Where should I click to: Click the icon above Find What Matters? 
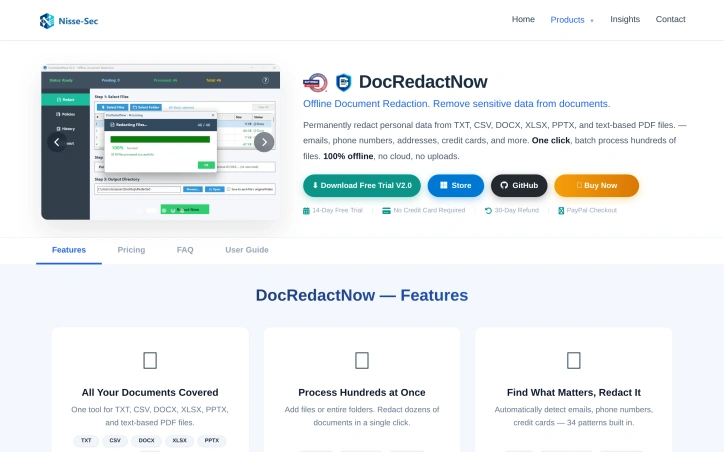(x=573, y=361)
